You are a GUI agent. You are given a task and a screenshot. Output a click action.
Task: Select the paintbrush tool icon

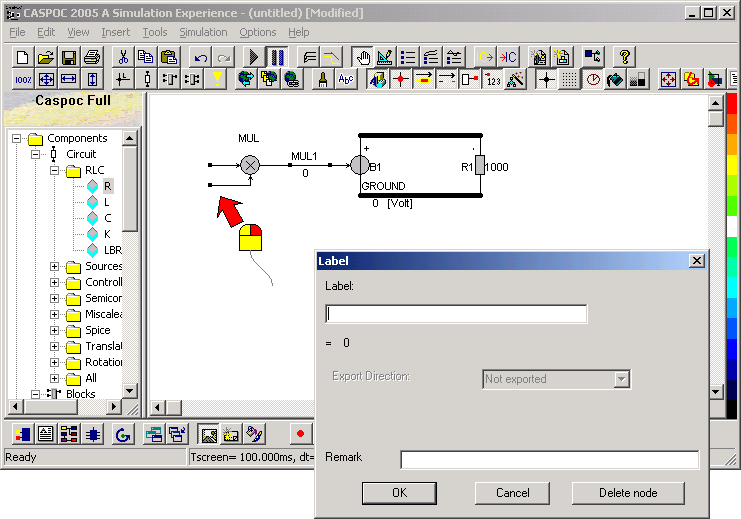point(323,79)
